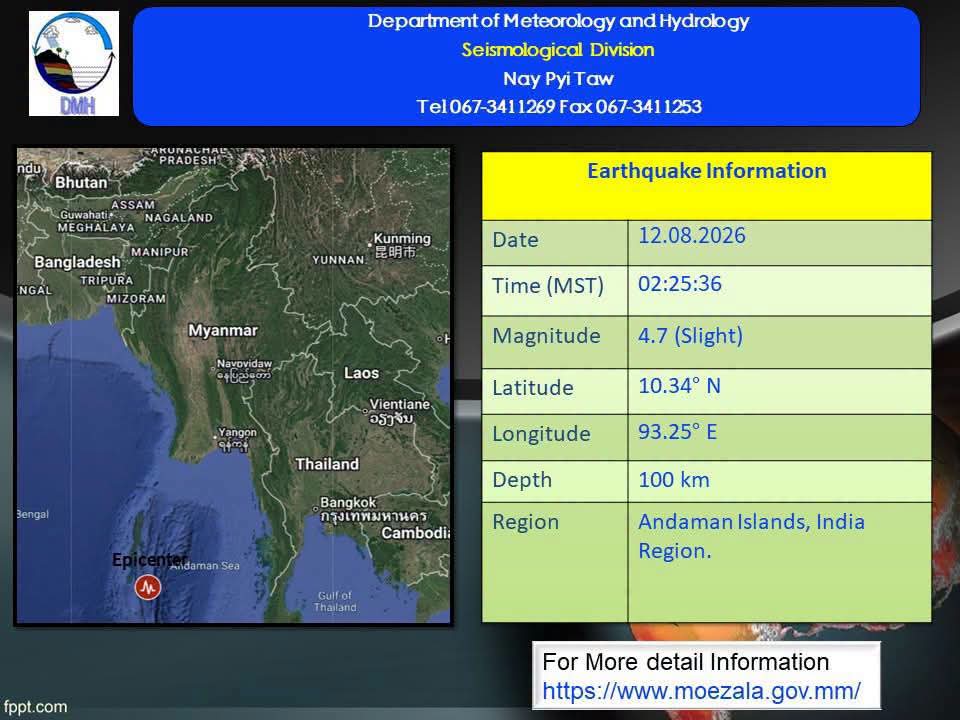This screenshot has width=960, height=720.
Task: Click the Nay Pyi Taw text
Action: [558, 79]
